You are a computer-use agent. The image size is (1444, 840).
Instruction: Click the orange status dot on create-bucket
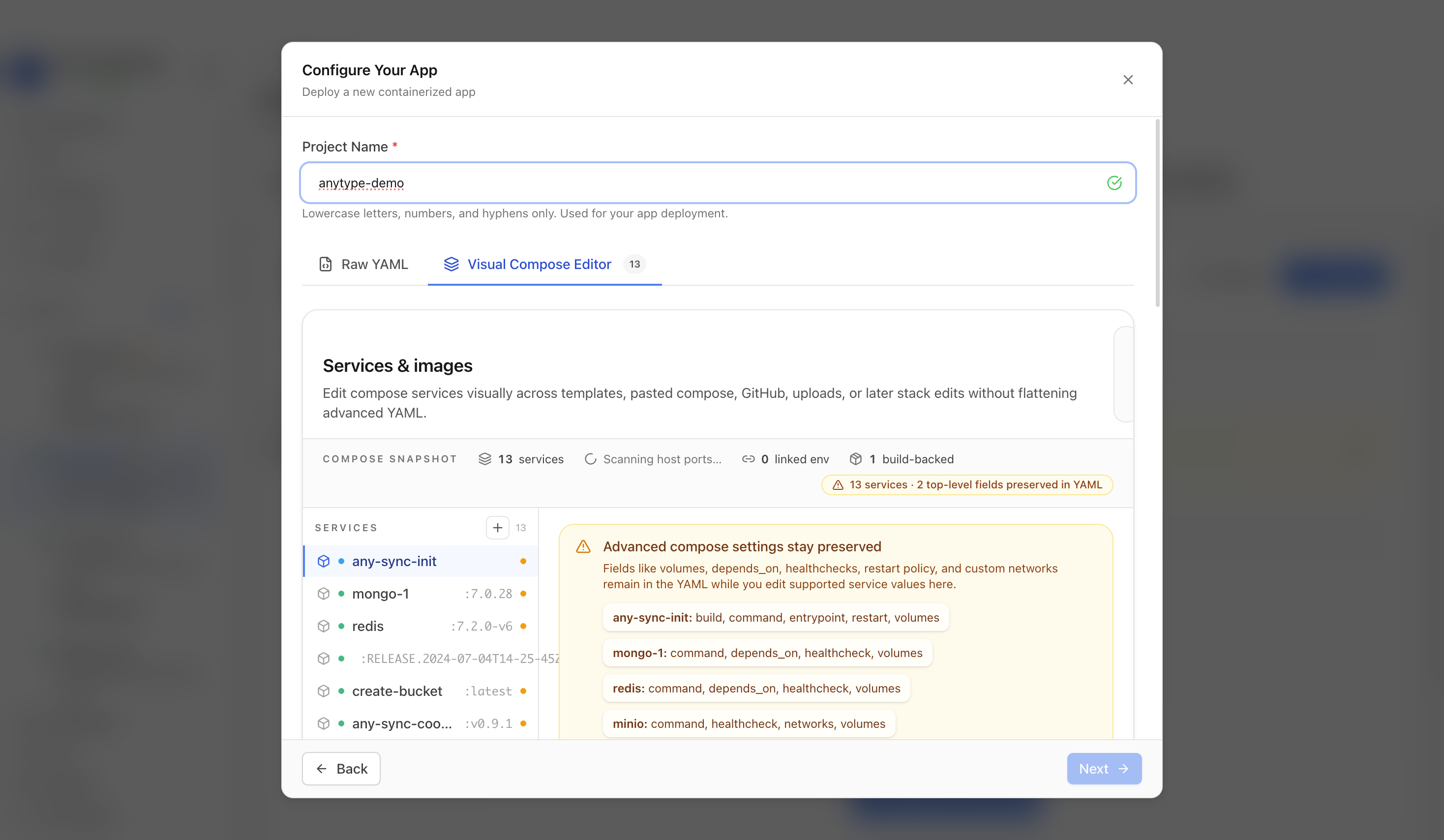(523, 691)
